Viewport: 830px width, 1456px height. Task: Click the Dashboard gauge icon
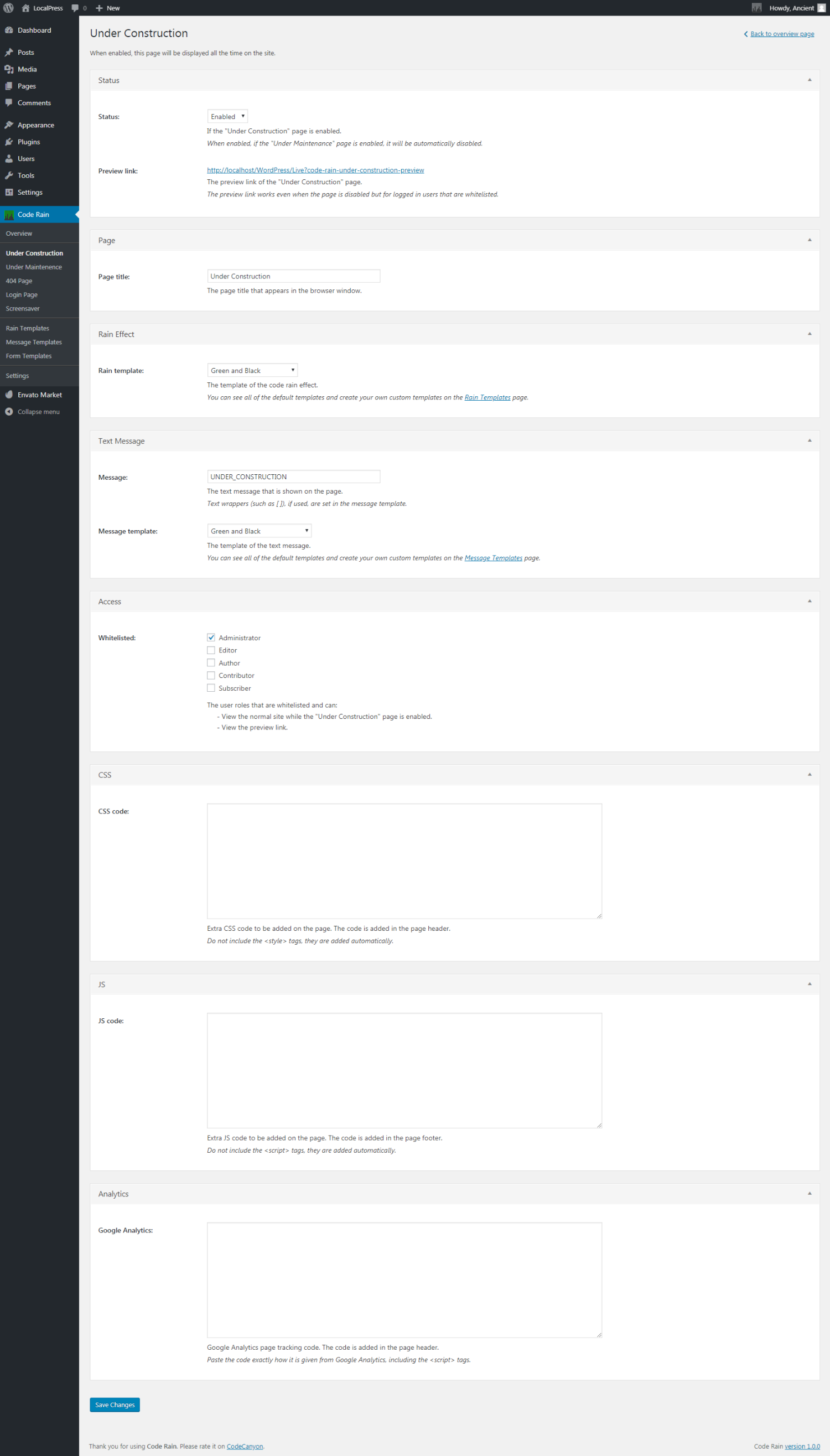(9, 30)
